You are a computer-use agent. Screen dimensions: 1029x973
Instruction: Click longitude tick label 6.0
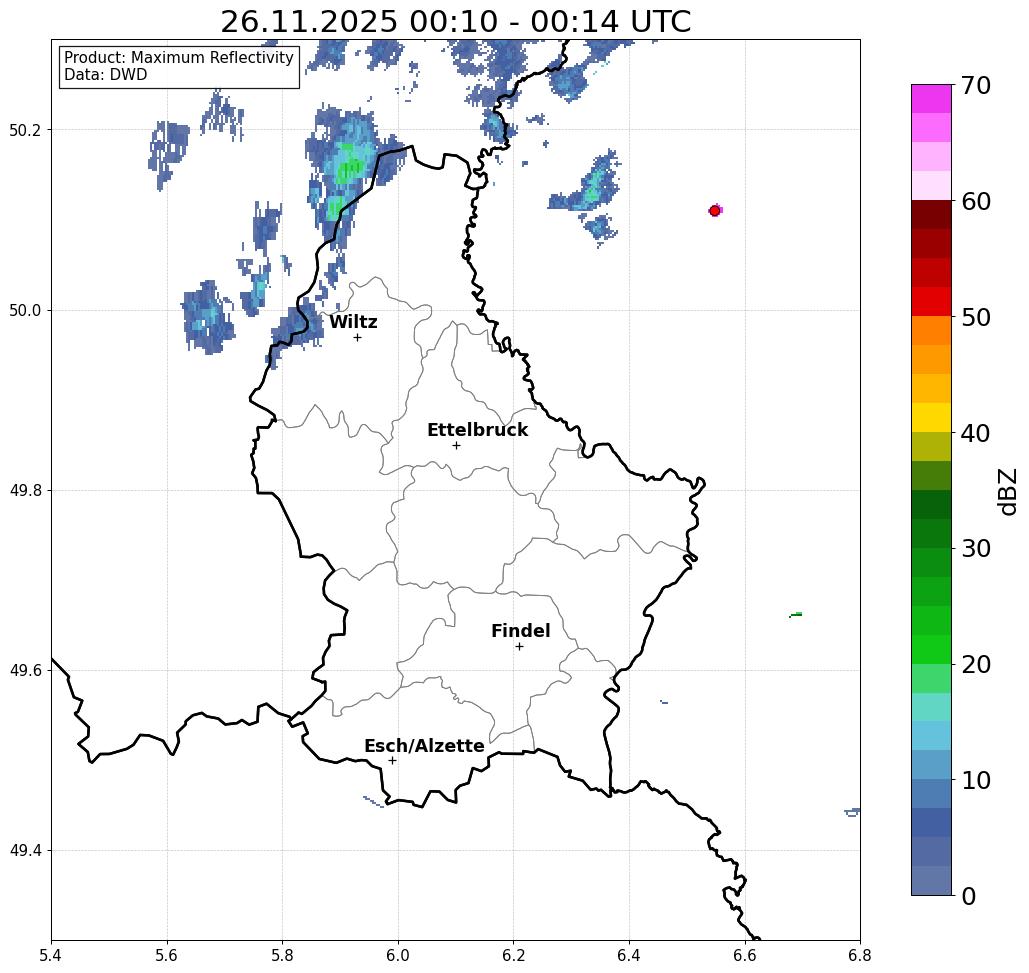pyautogui.click(x=398, y=955)
